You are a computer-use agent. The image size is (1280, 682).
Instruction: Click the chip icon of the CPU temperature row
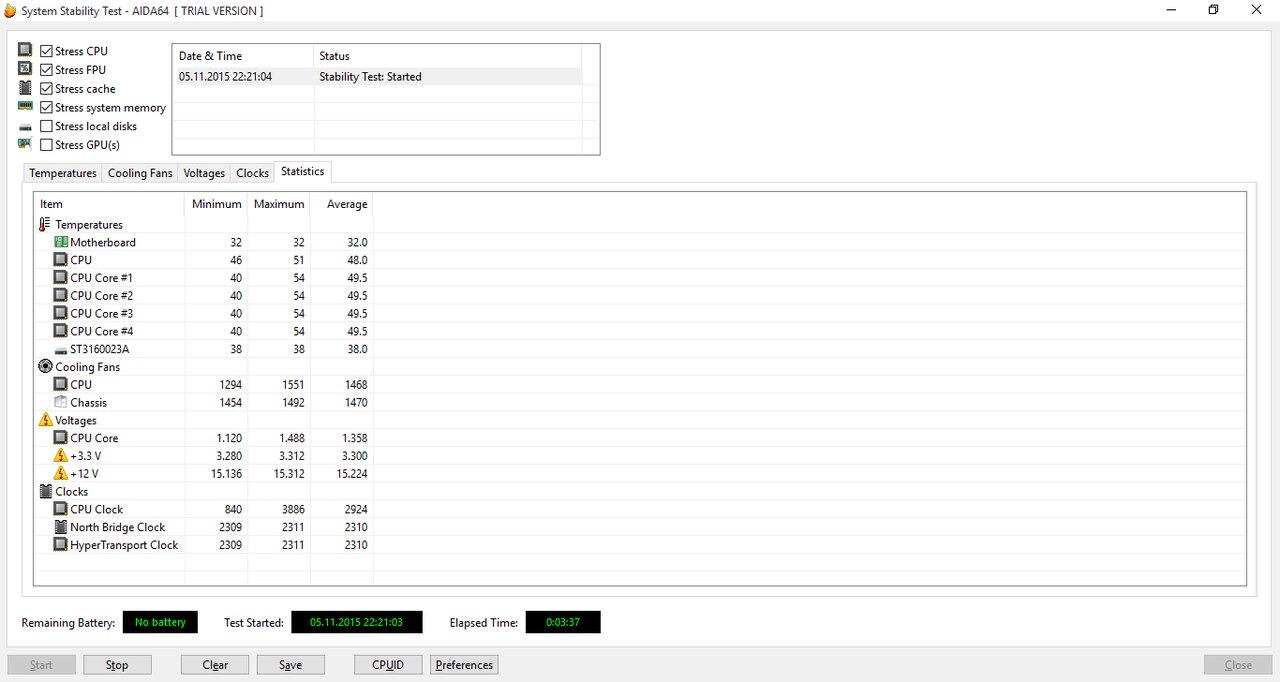60,260
